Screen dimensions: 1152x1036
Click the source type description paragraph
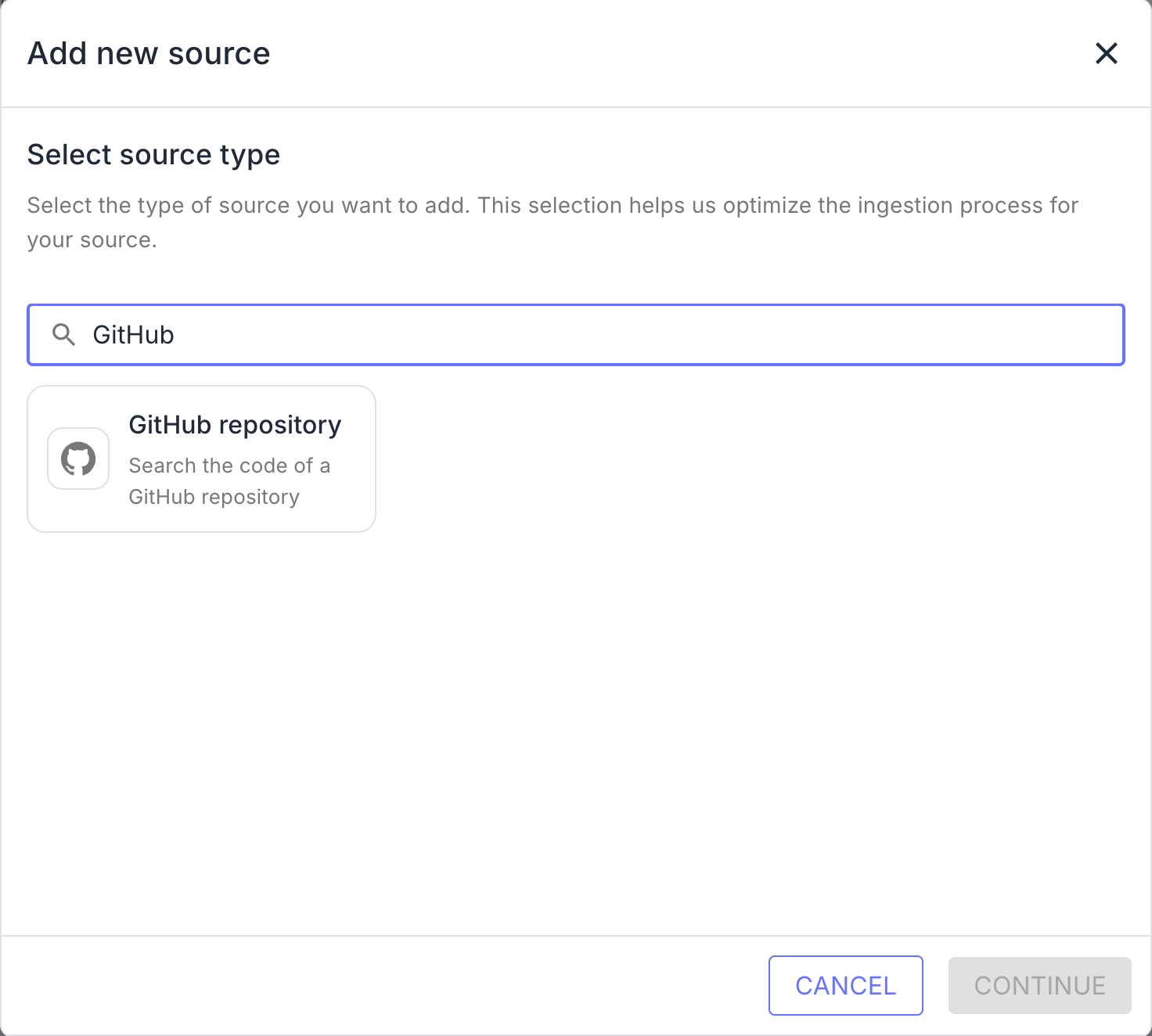553,222
